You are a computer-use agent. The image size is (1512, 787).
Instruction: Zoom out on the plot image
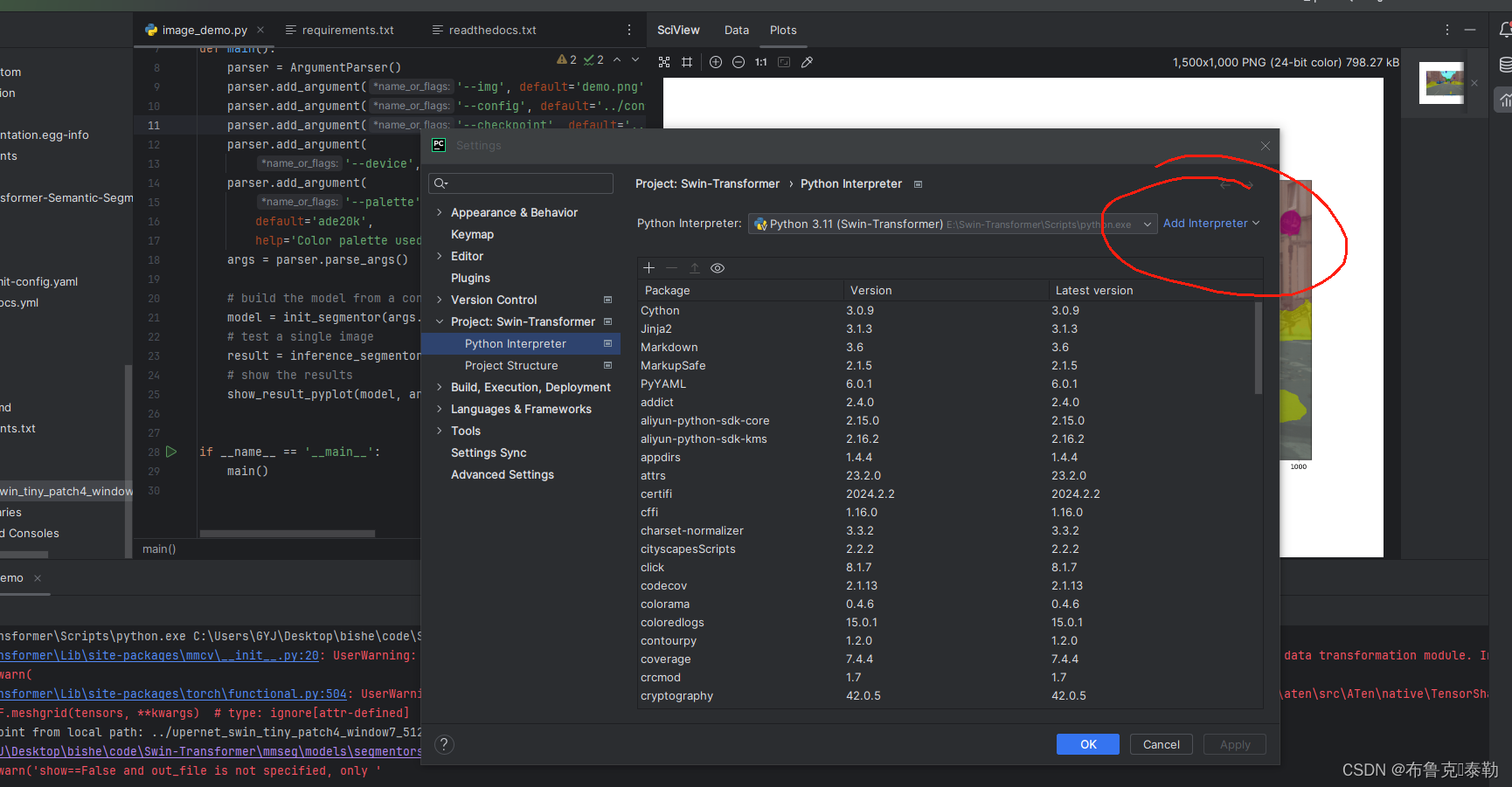click(x=739, y=62)
